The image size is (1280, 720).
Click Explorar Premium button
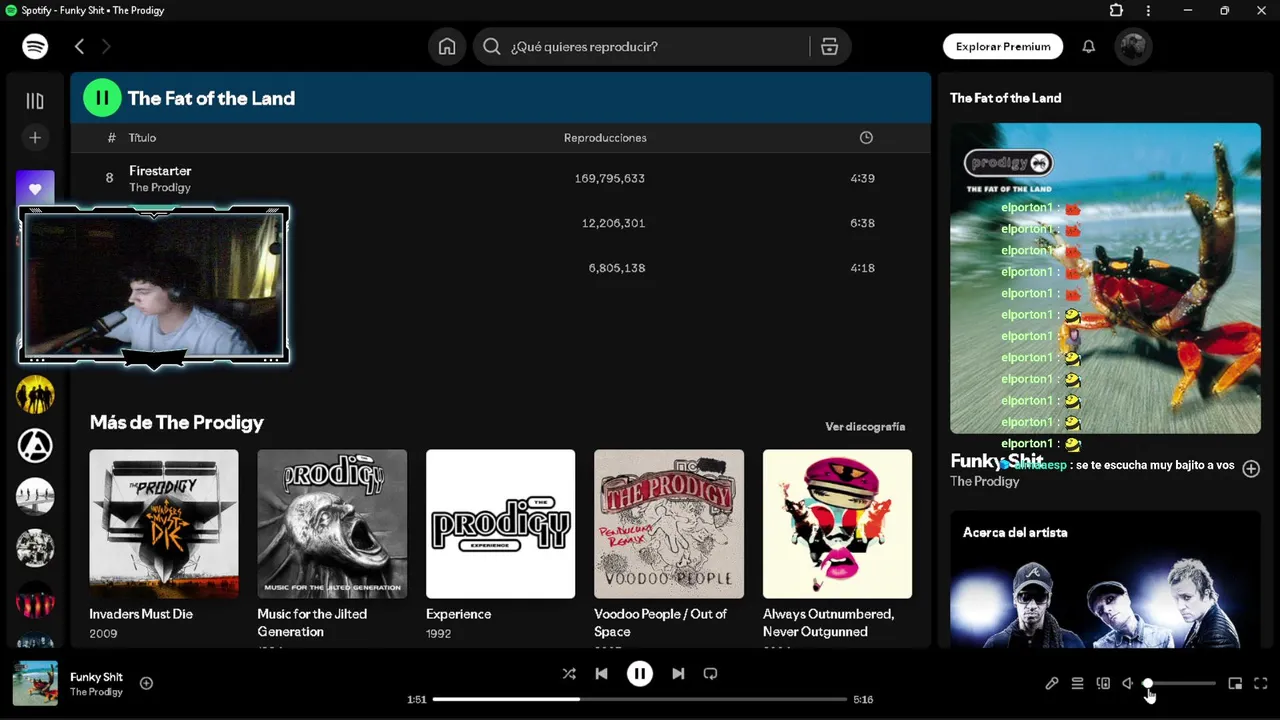click(1003, 46)
